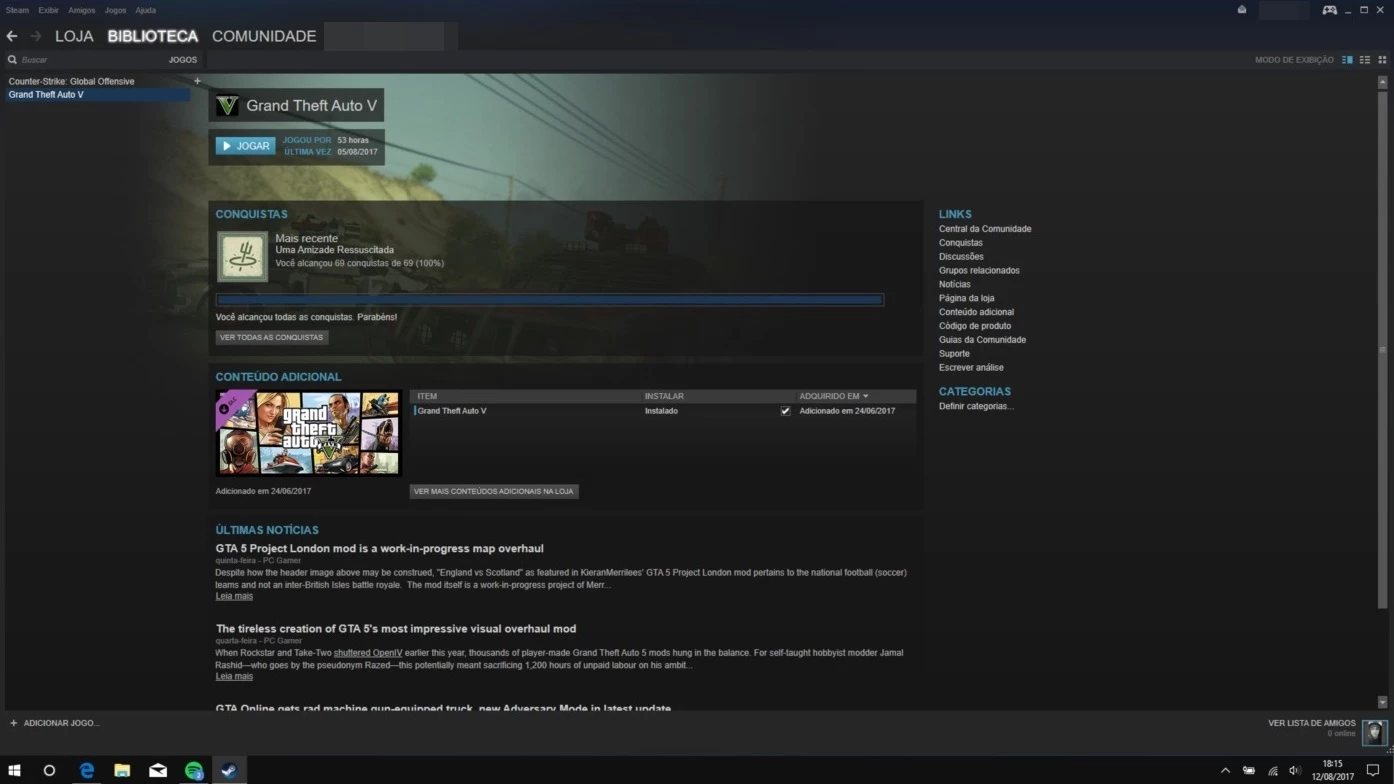1394x784 pixels.
Task: Click the GTA V DLC cover thumbnail
Action: (309, 433)
